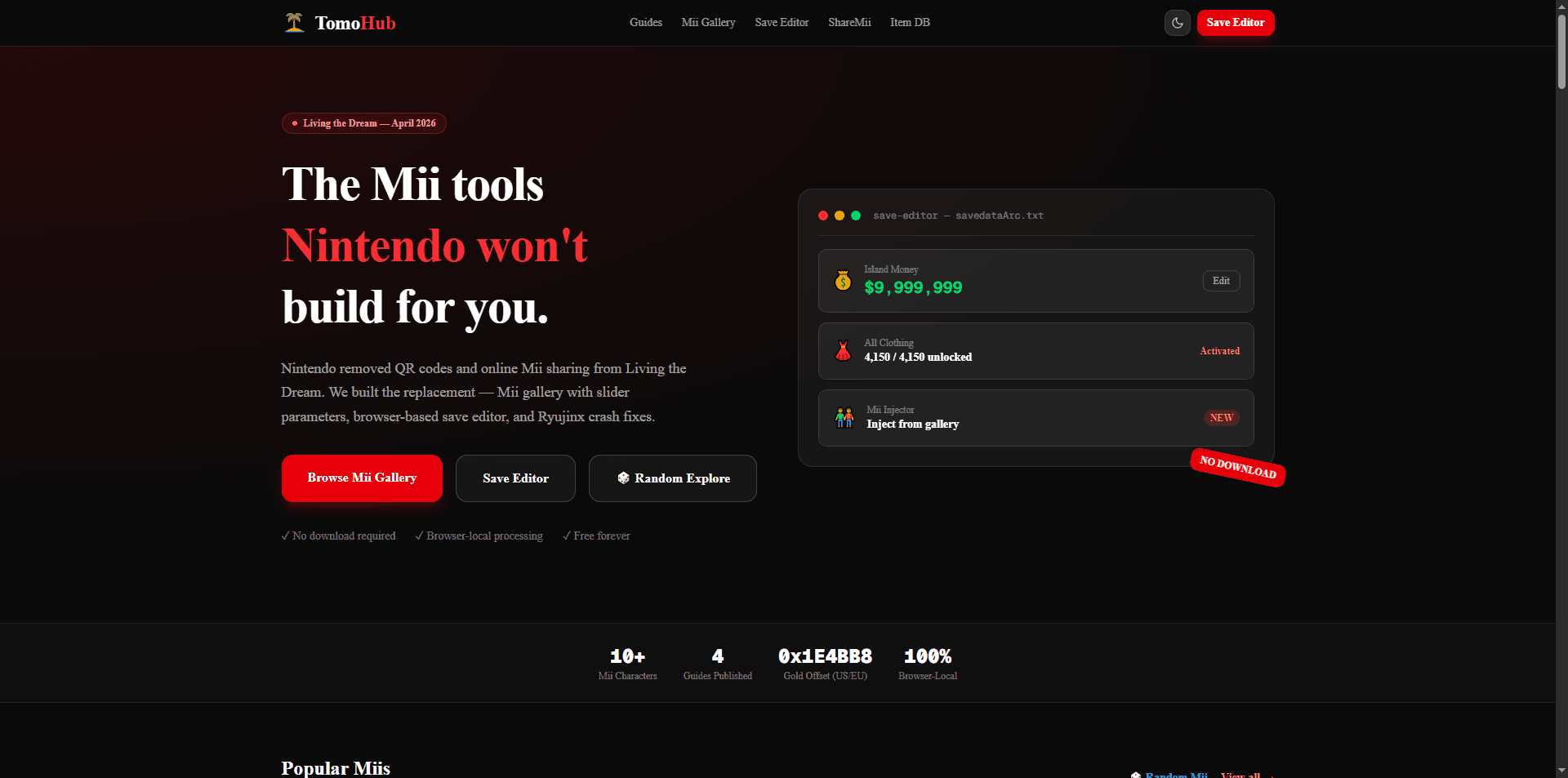Image resolution: width=1568 pixels, height=778 pixels.
Task: Go to ShareMii in navbar
Action: pos(849,23)
